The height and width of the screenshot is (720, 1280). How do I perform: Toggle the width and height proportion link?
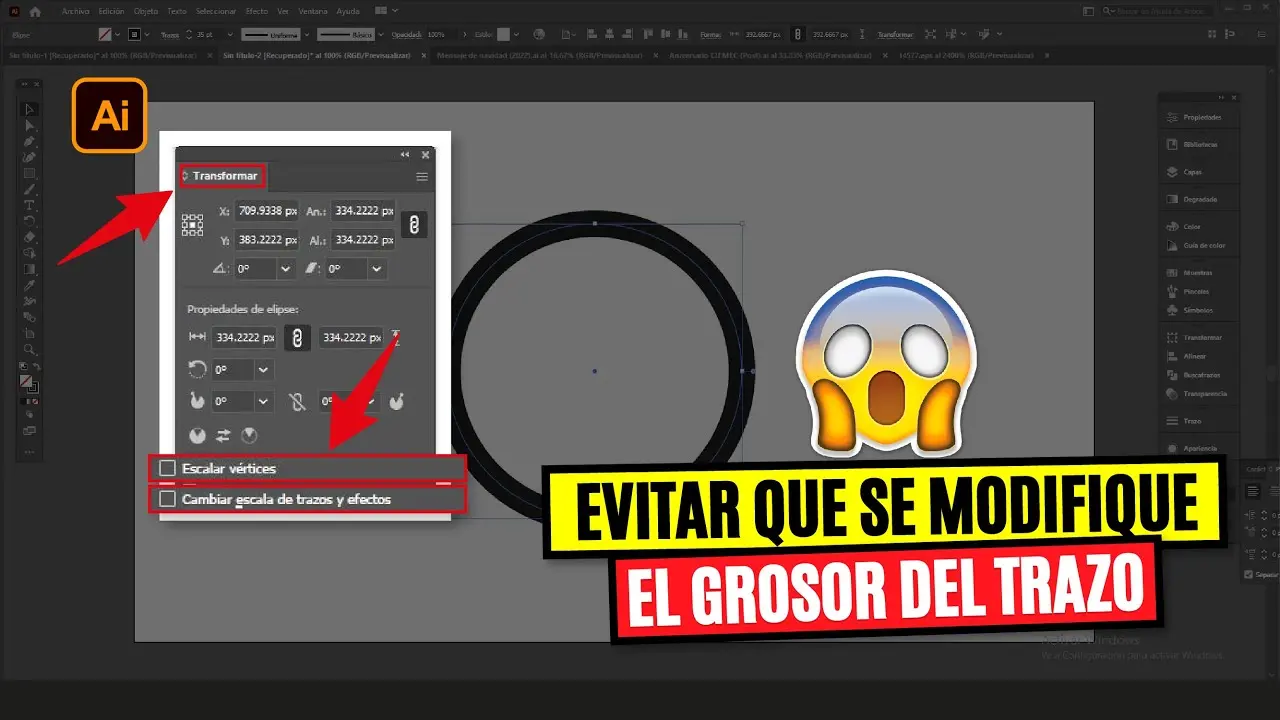coord(414,225)
